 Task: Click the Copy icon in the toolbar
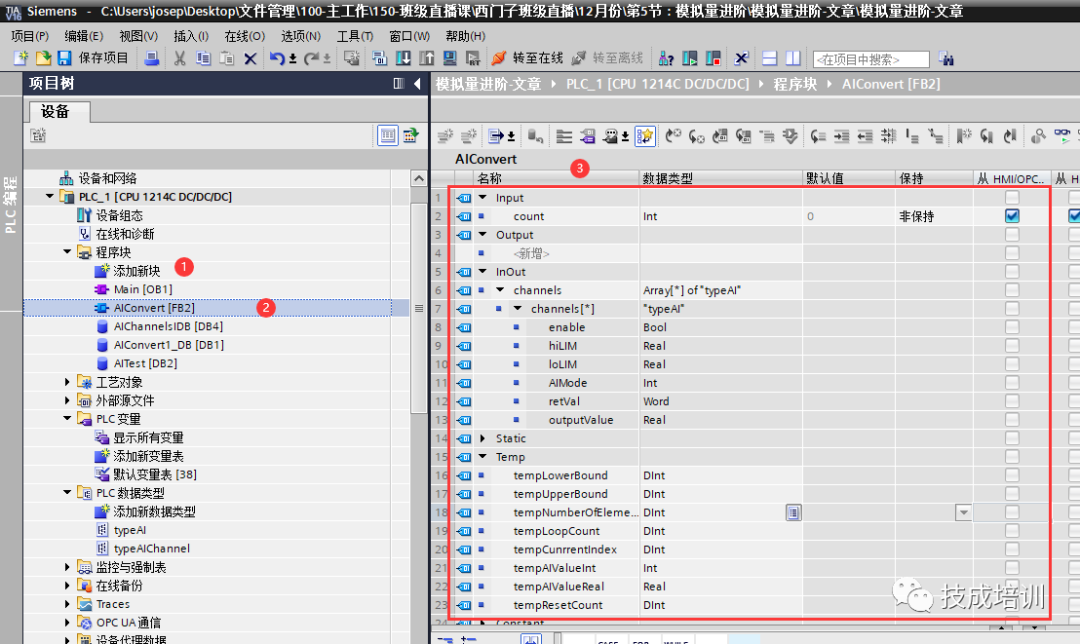[x=203, y=59]
